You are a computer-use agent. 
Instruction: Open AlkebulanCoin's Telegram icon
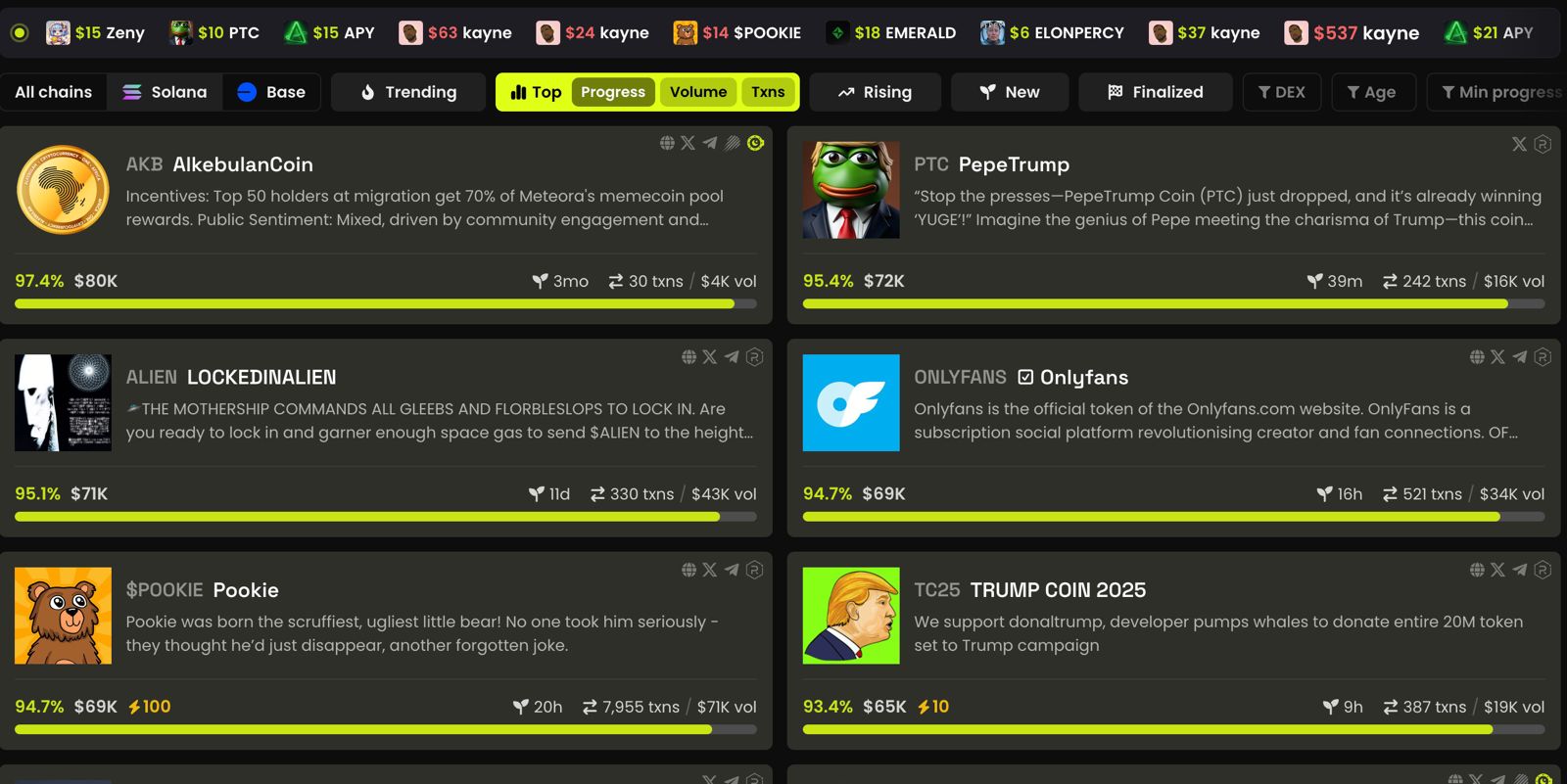pyautogui.click(x=710, y=143)
